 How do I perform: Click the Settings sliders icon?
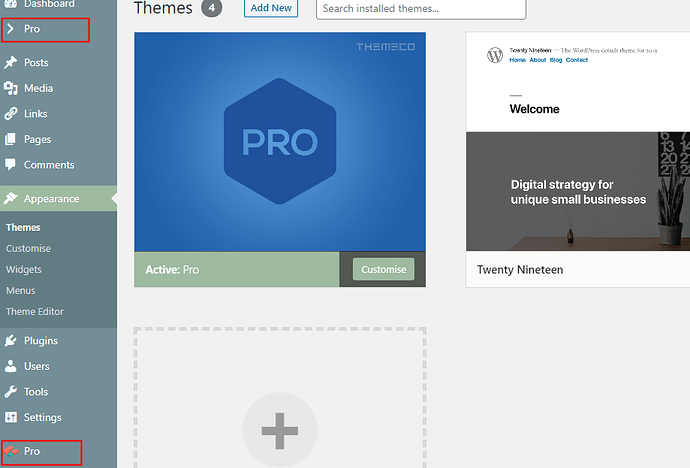[11, 417]
